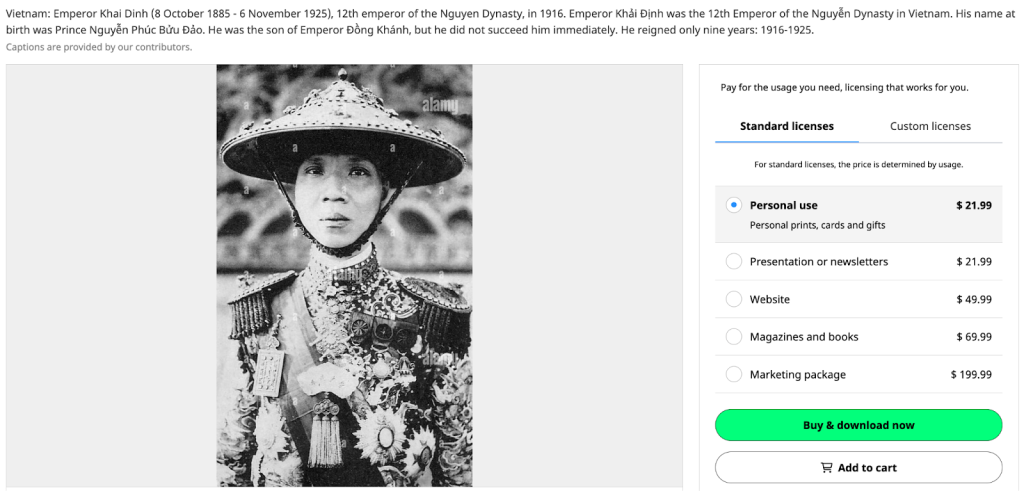Click the 'Captions are provided by our contributors' note
1024x491 pixels.
99,47
